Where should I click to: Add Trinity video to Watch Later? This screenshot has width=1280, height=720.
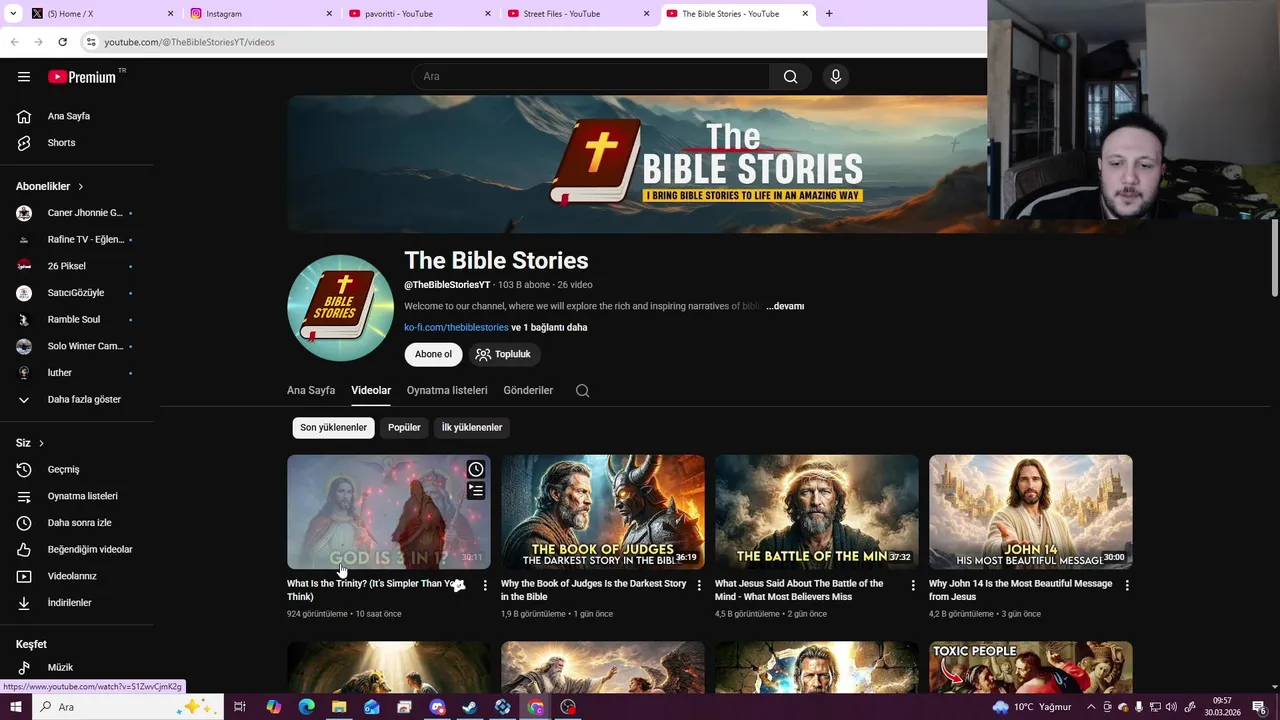(476, 469)
